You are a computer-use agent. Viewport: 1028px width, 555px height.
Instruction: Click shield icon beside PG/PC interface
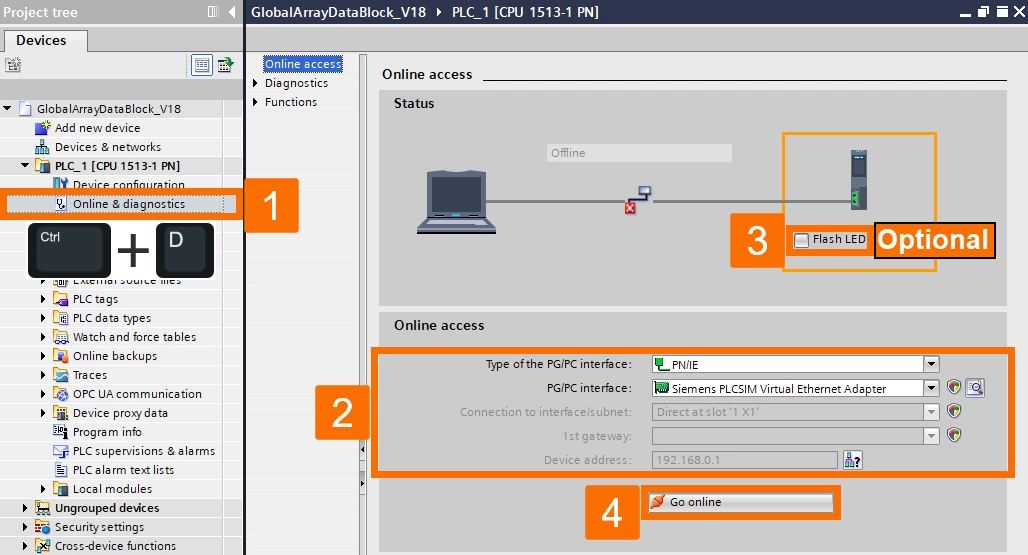[x=954, y=388]
